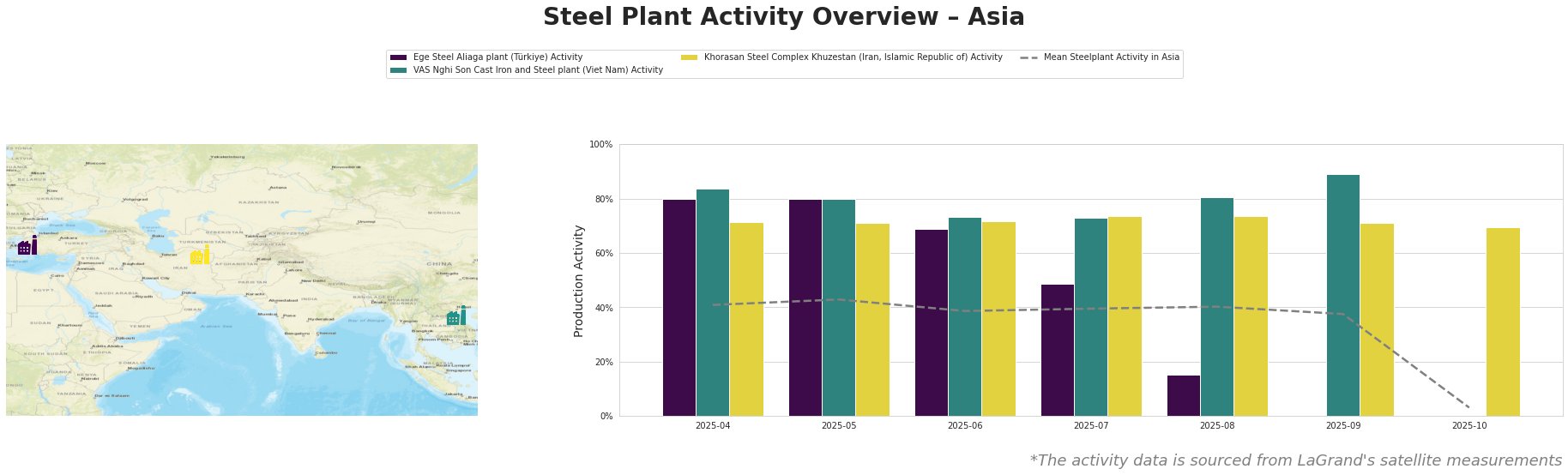The height and width of the screenshot is (475, 1568).
Task: Click the short purple bar for 2025-08
Action: point(1184,395)
